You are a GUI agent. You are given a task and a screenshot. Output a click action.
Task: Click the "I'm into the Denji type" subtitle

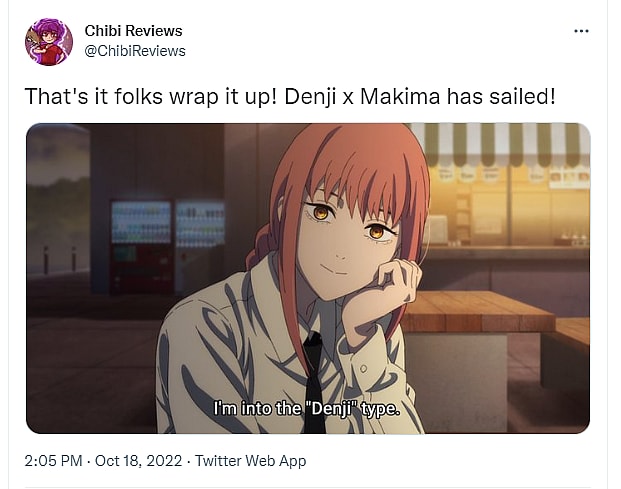[307, 408]
